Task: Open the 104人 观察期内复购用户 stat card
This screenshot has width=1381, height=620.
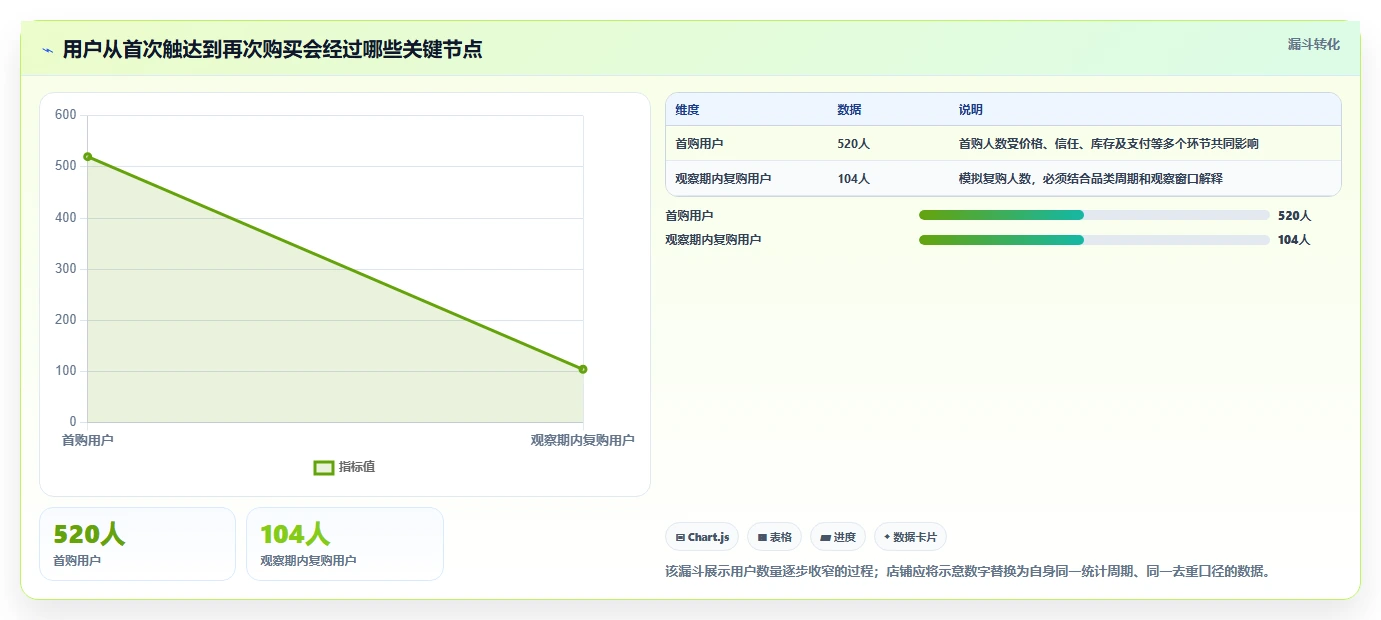Action: (344, 544)
